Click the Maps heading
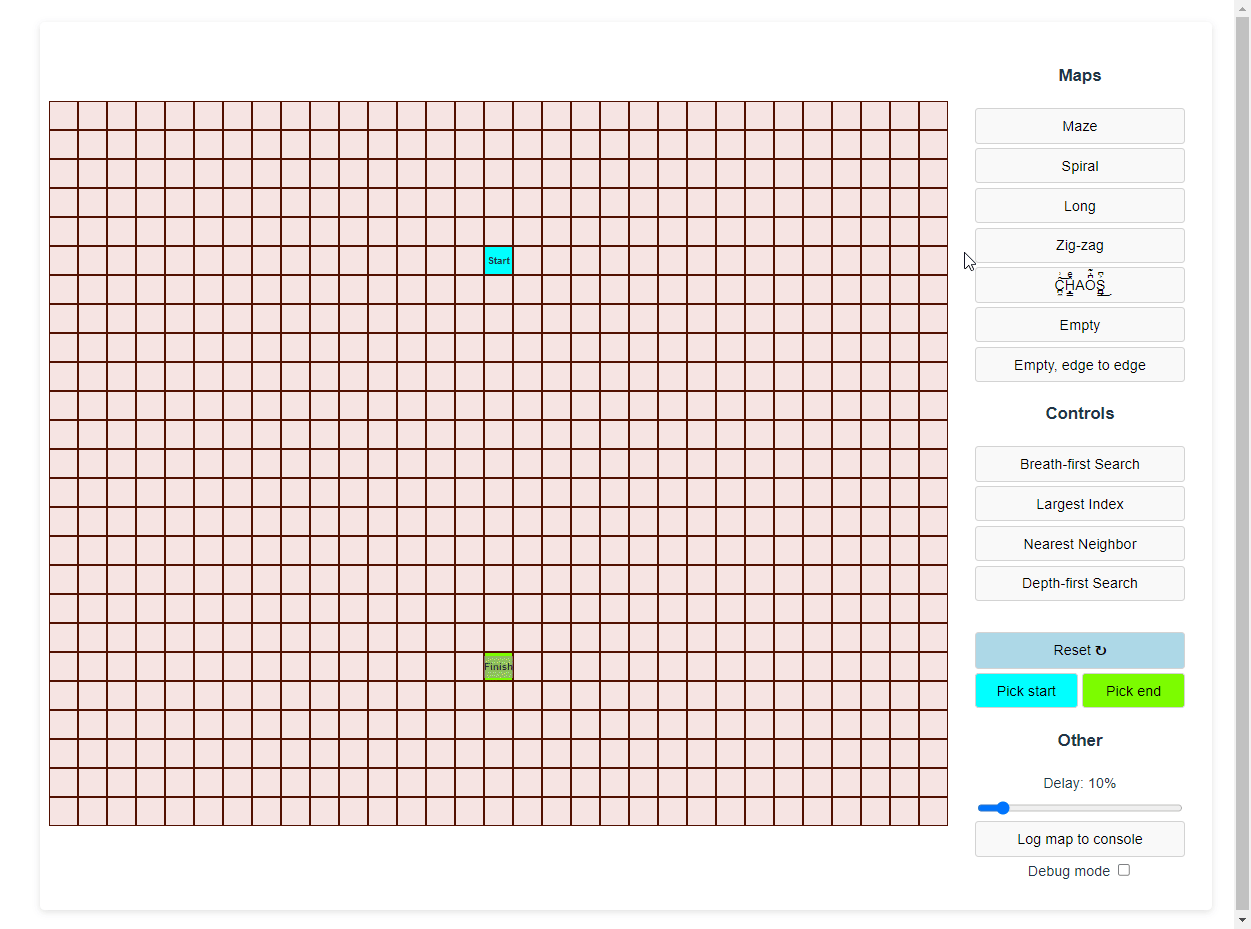Viewport: 1251px width, 929px height. (x=1079, y=75)
